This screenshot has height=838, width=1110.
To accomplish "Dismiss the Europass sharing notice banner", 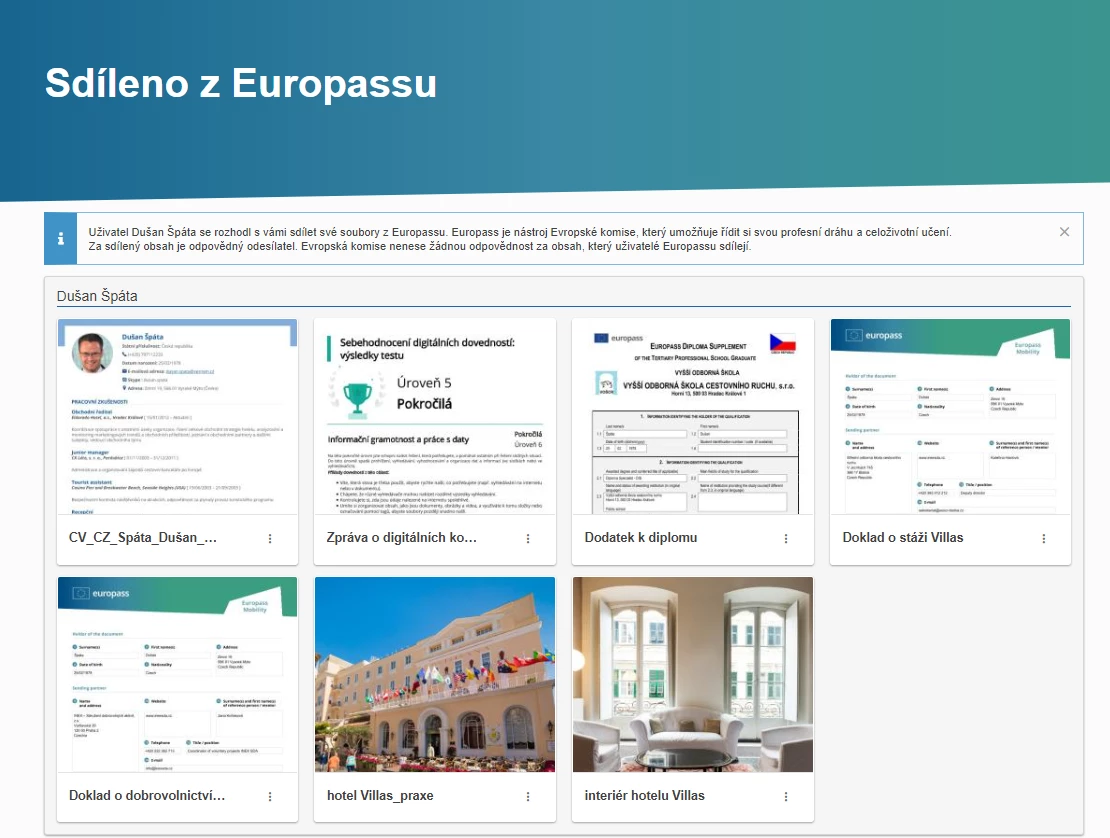I will (1065, 232).
